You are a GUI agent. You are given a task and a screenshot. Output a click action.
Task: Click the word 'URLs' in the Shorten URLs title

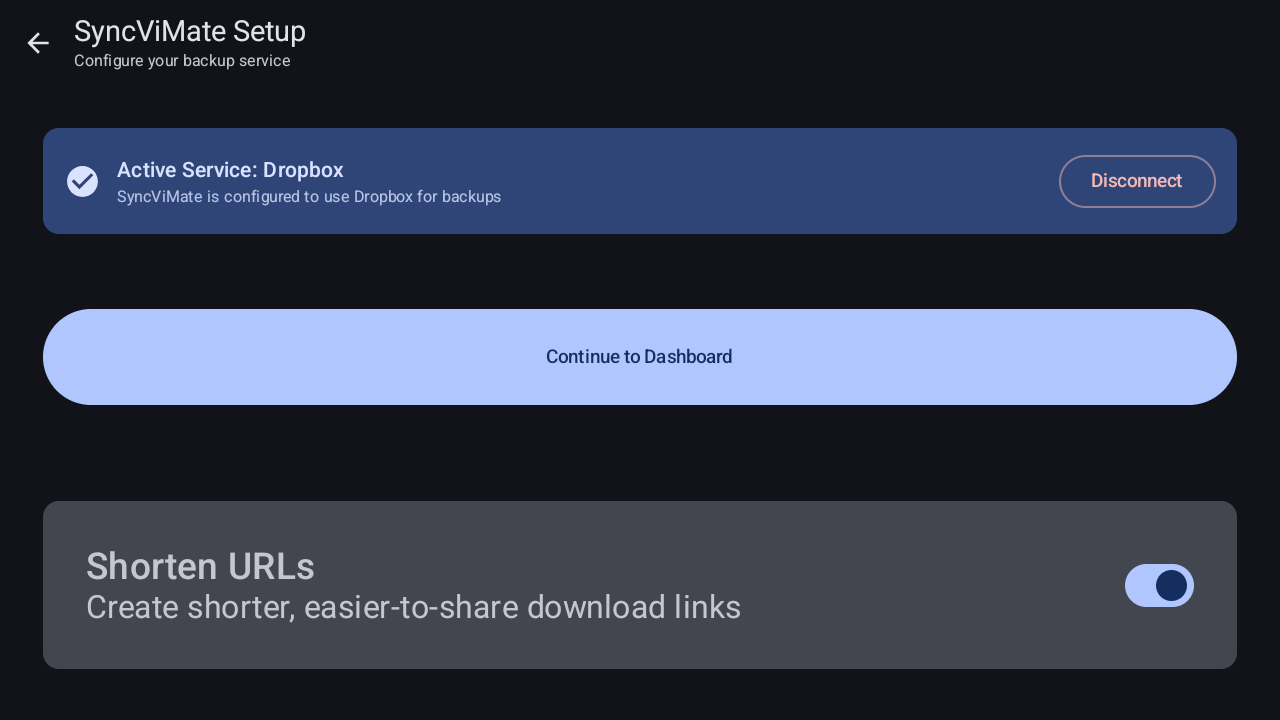coord(270,567)
